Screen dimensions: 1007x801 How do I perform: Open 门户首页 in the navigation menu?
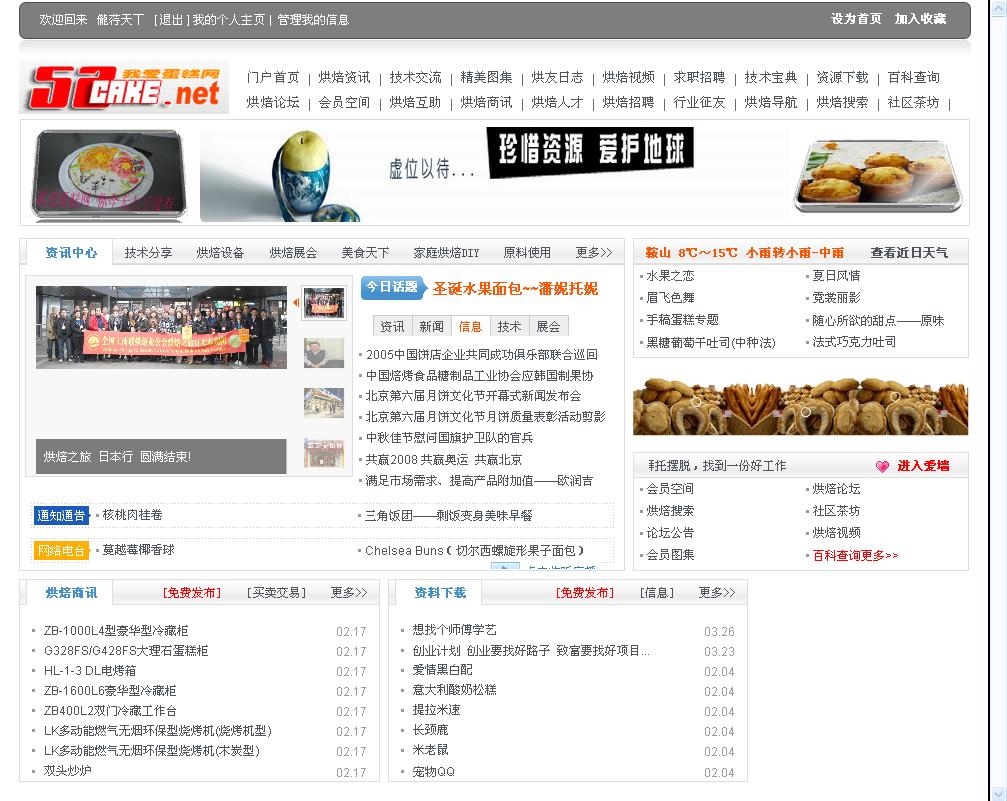coord(273,78)
